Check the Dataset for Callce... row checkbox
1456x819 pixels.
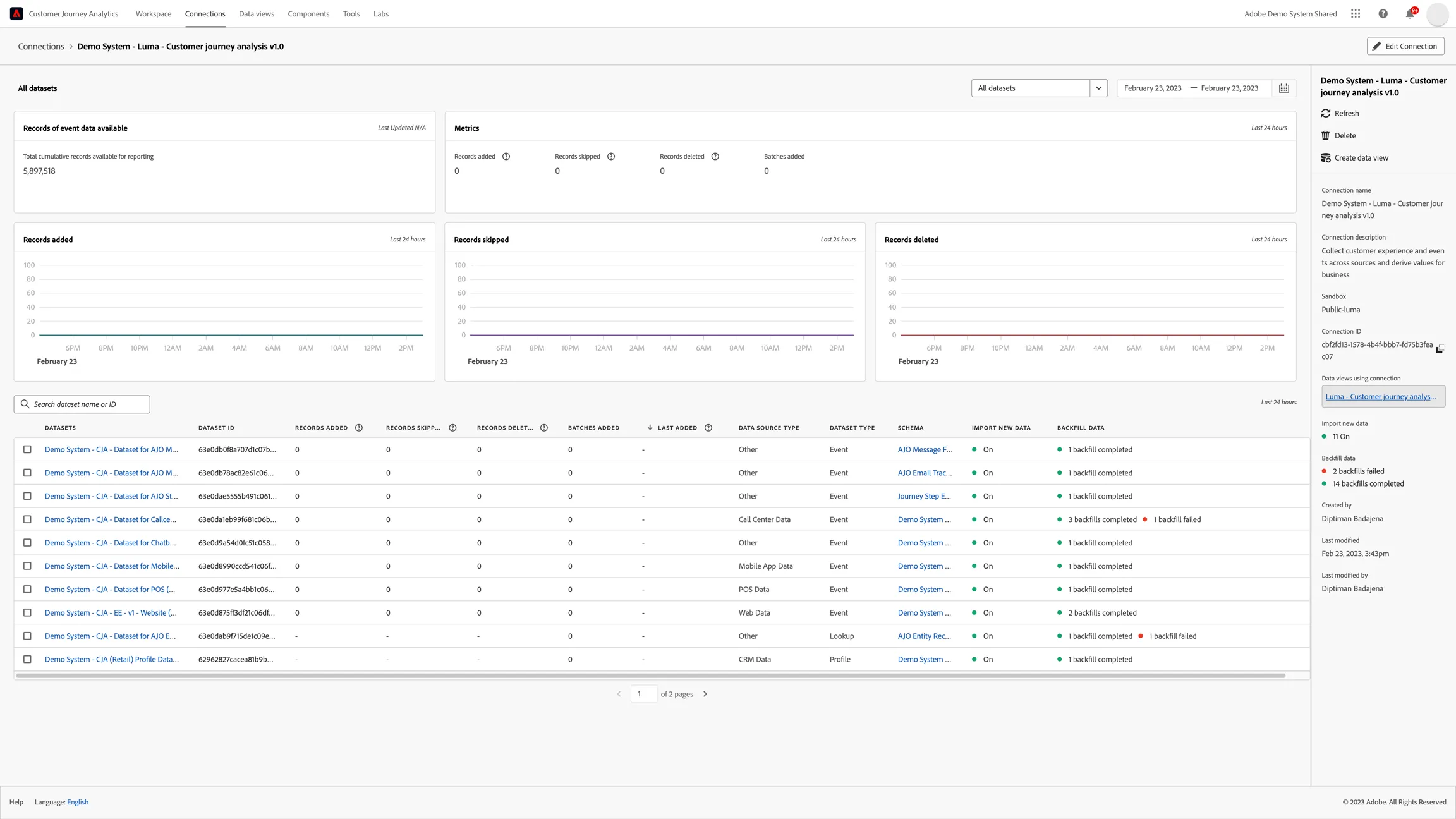[x=27, y=519]
